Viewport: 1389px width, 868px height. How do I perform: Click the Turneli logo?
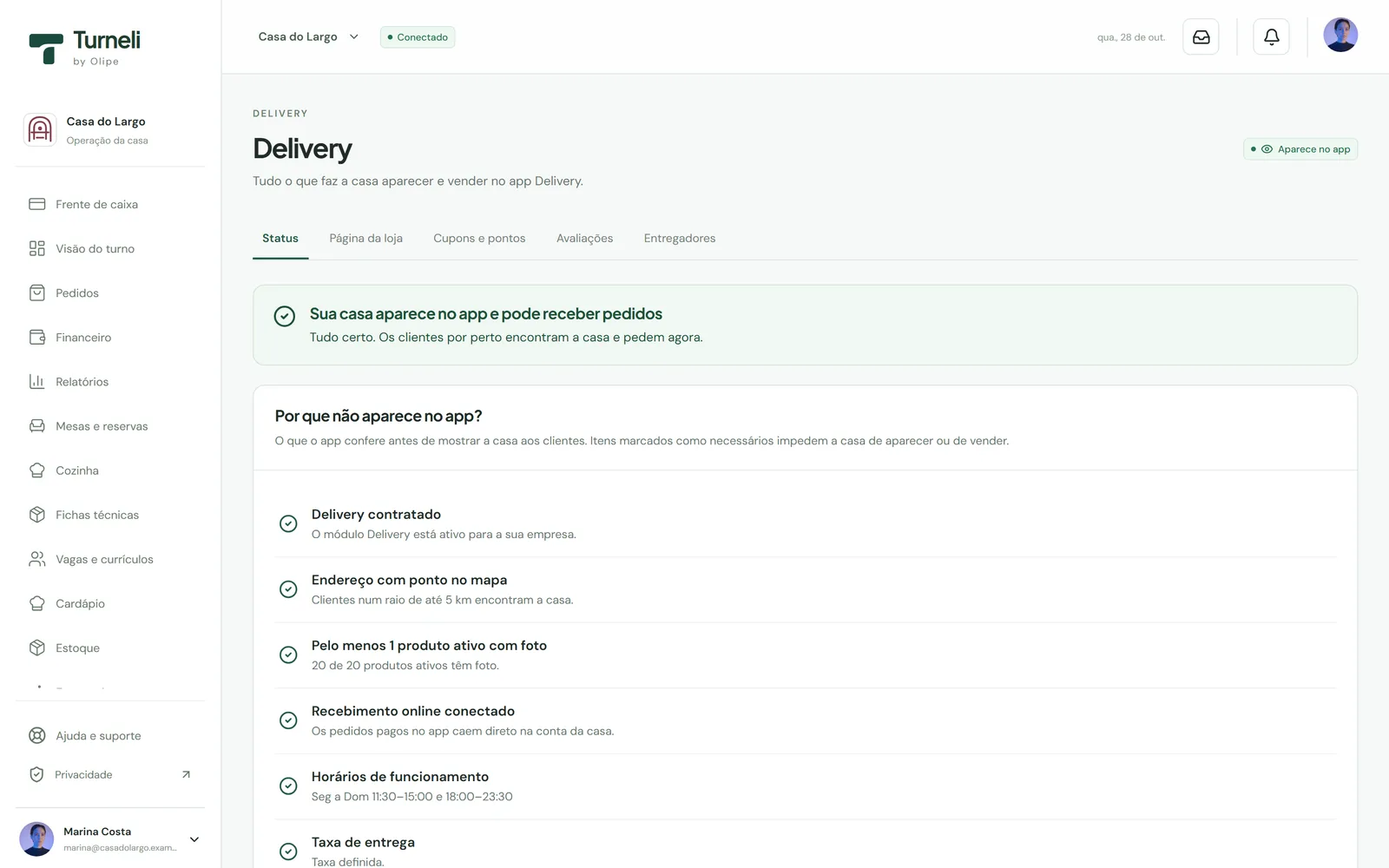point(84,48)
